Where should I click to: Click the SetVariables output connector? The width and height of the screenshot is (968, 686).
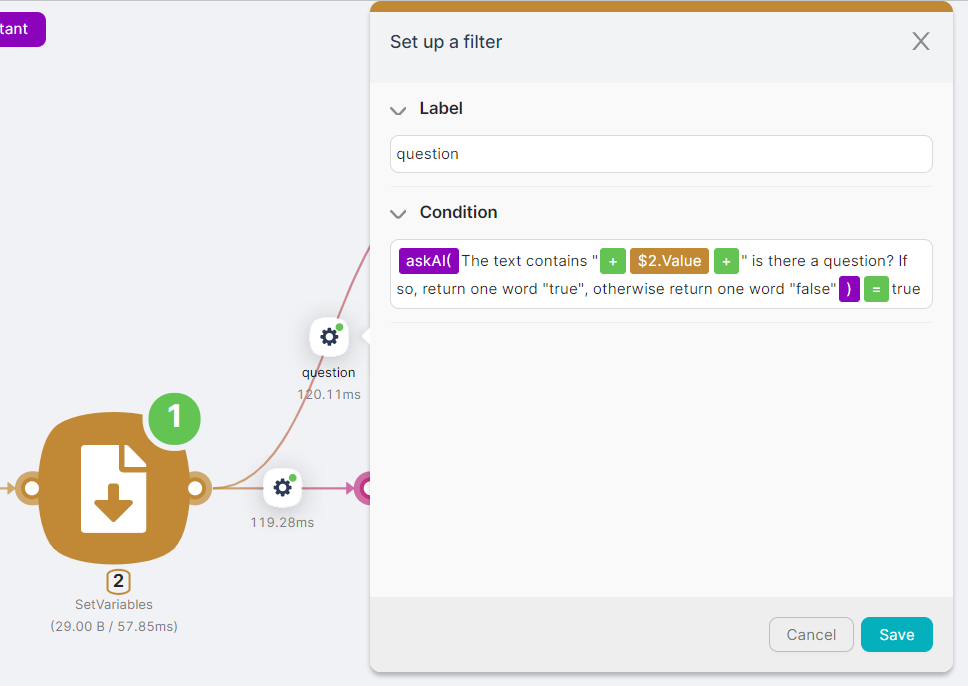[197, 488]
